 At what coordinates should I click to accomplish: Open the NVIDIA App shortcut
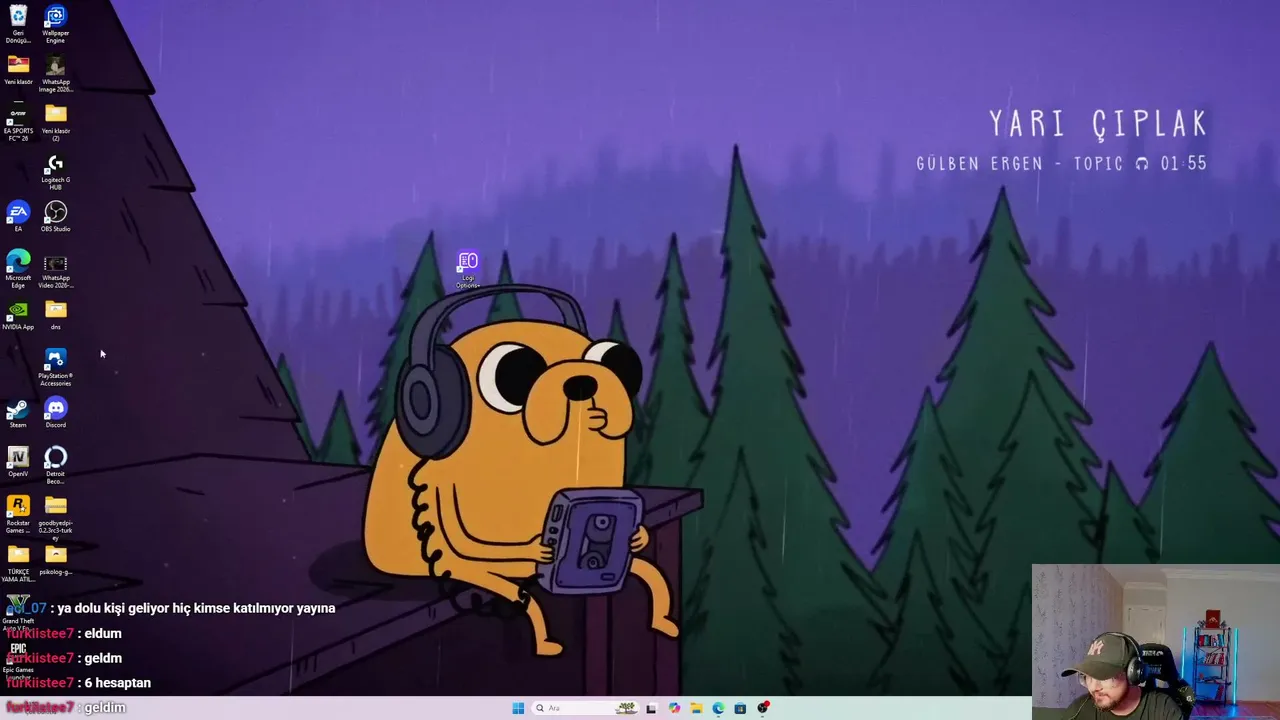point(18,314)
